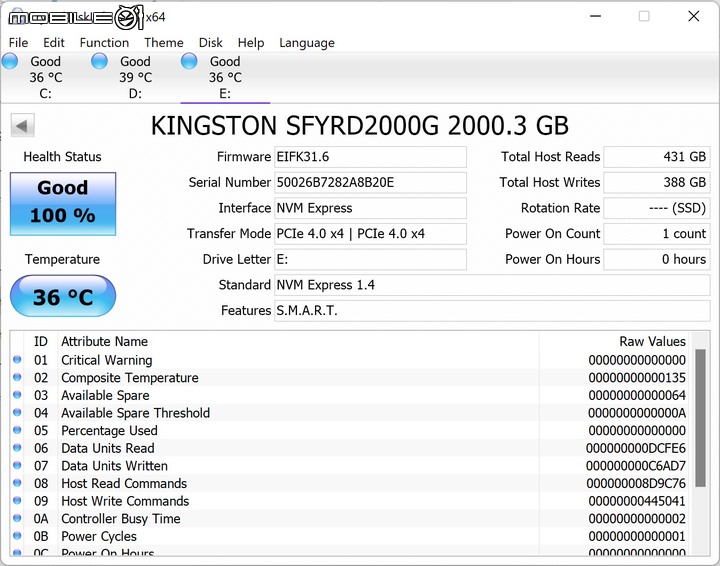
Task: Click status dot of Percentage Used row
Action: coord(17,430)
